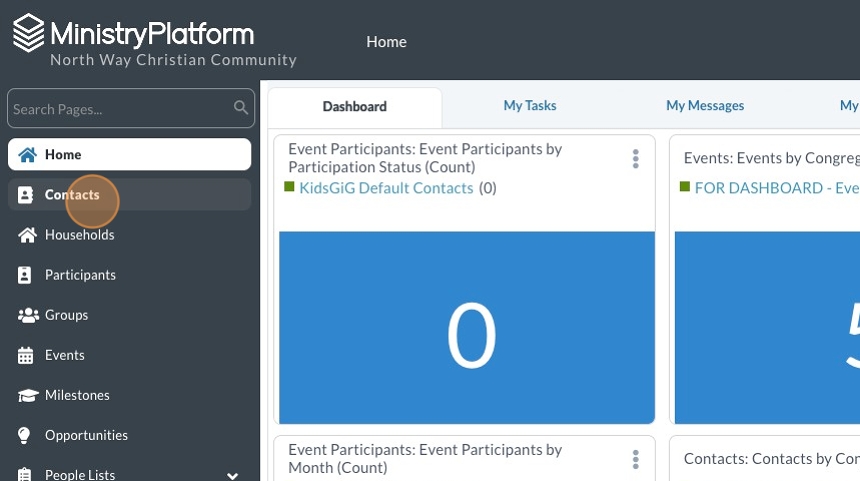Click the Groups people icon
The width and height of the screenshot is (860, 481).
pos(27,315)
